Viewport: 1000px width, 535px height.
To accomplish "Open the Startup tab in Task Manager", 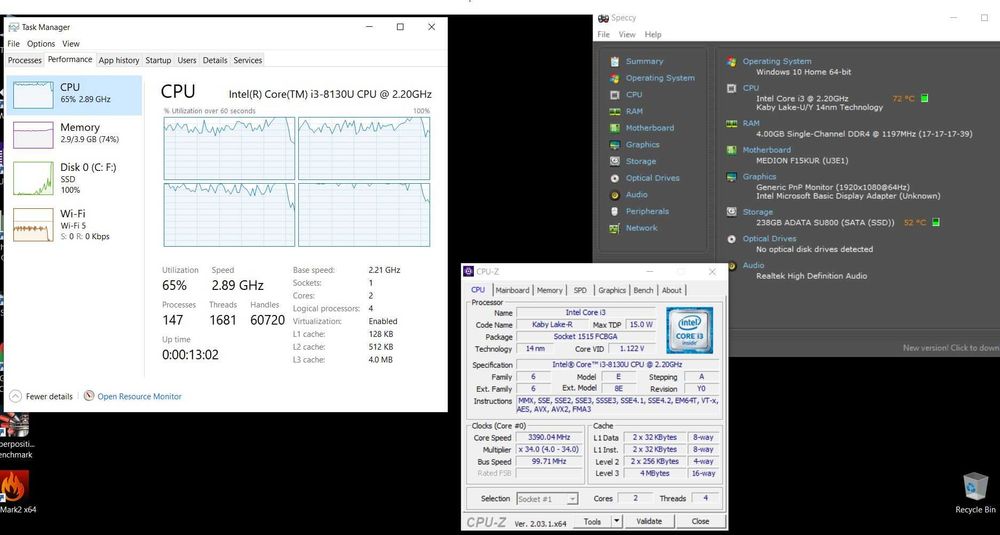I will coord(158,60).
